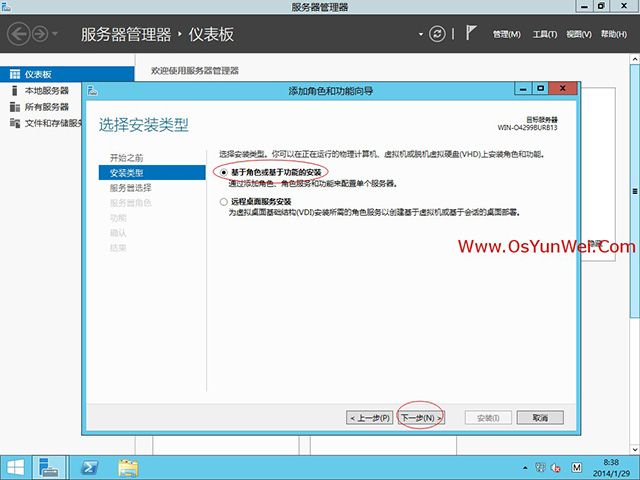Click the 上一步(P) button
Image resolution: width=640 pixels, height=480 pixels.
click(369, 417)
